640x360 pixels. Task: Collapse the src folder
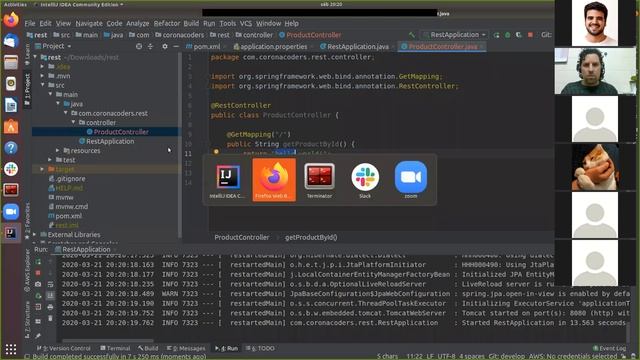tap(43, 85)
